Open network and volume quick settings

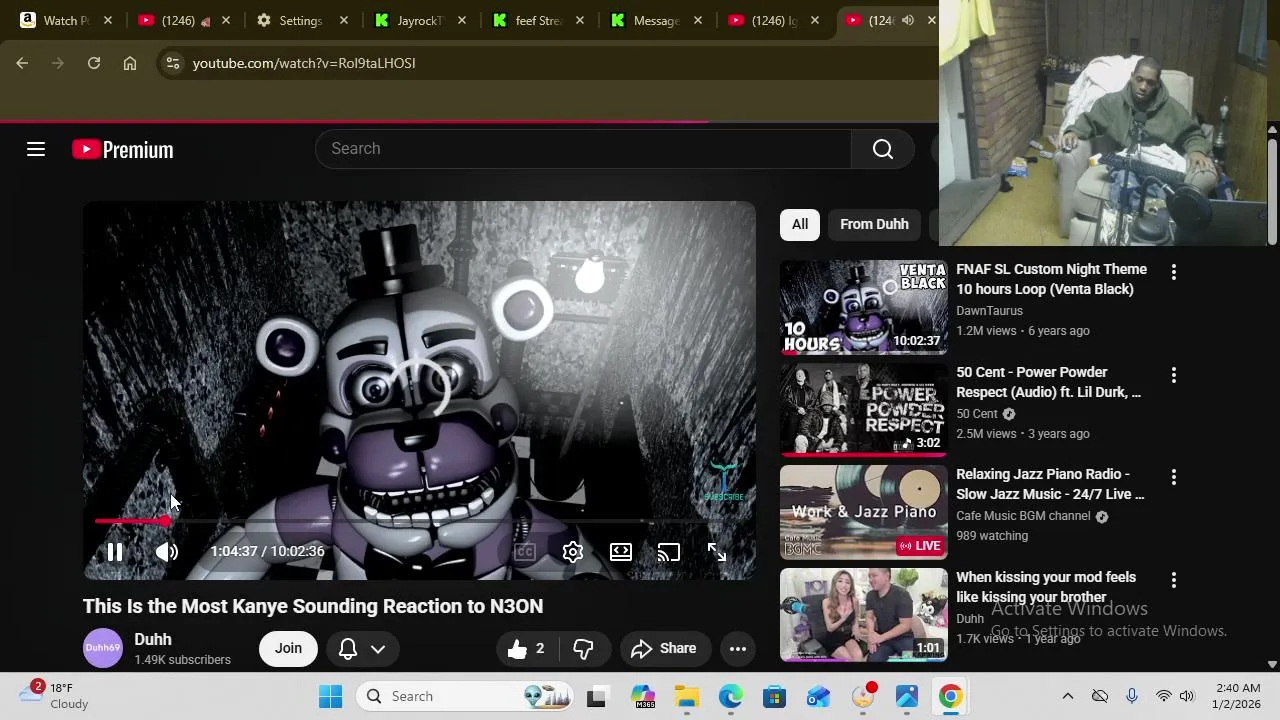coord(1175,696)
